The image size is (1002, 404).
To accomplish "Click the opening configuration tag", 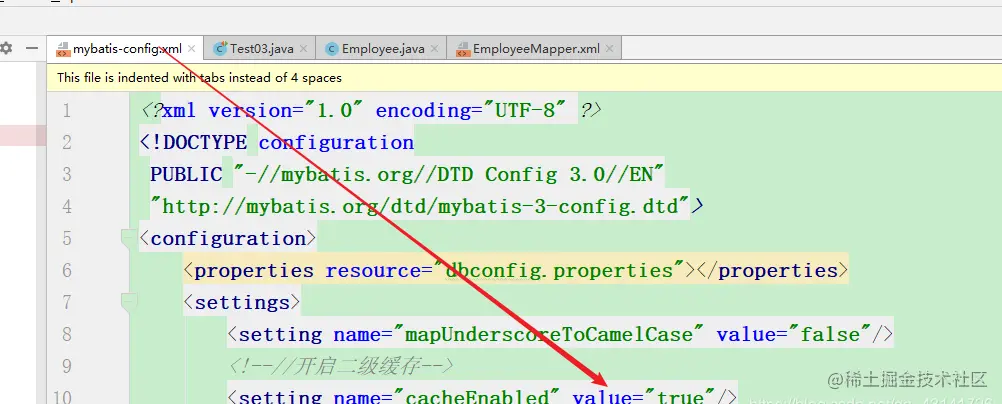I will click(x=227, y=238).
